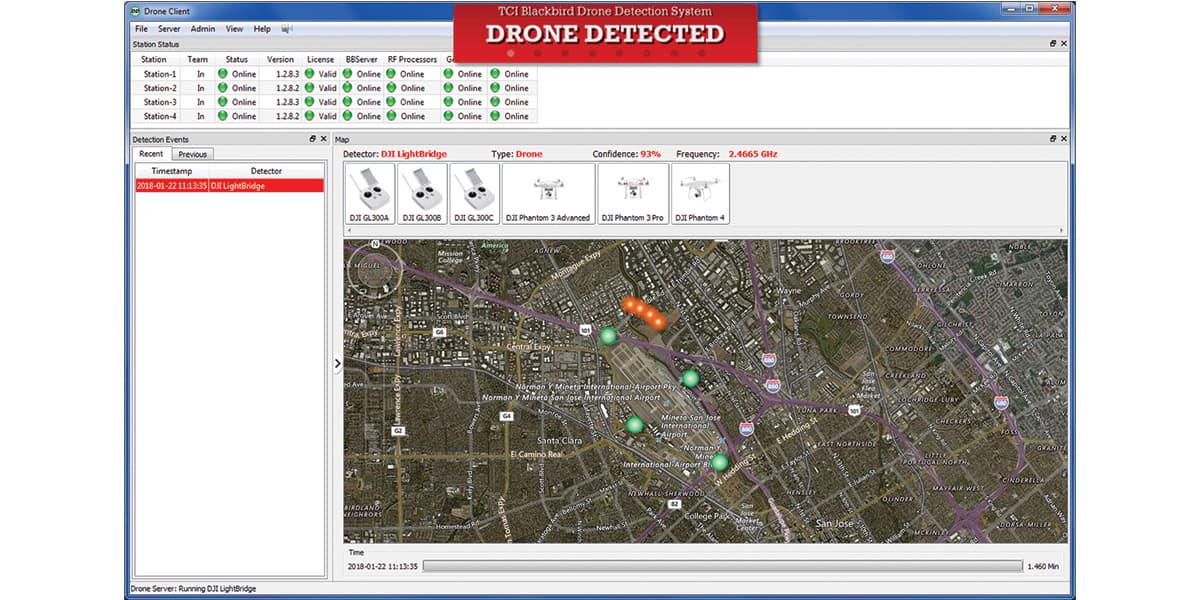Screen dimensions: 1200x600
Task: Select the DJI GL300A controller thumbnail
Action: 369,194
